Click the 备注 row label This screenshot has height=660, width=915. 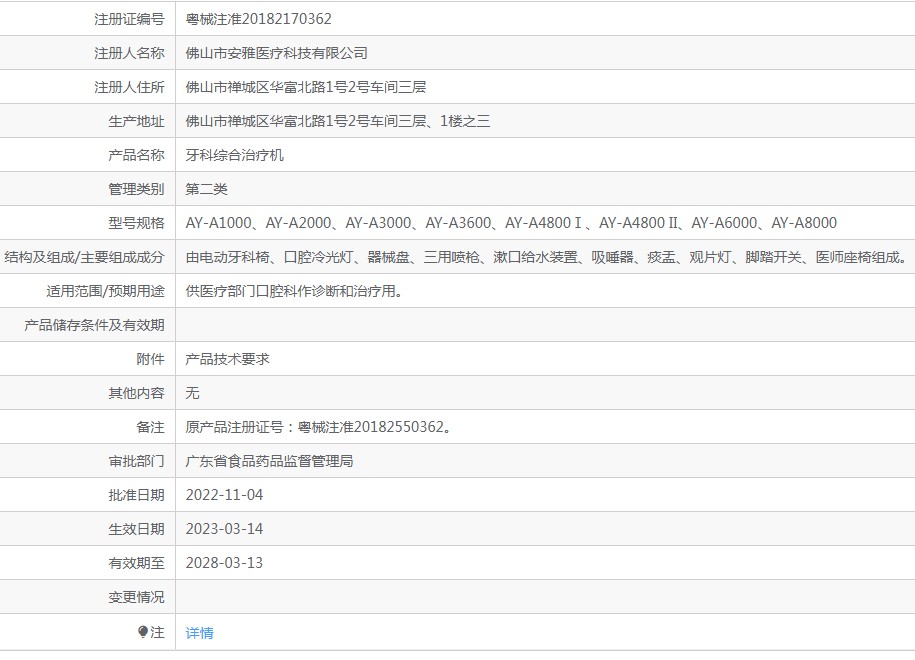coord(151,427)
